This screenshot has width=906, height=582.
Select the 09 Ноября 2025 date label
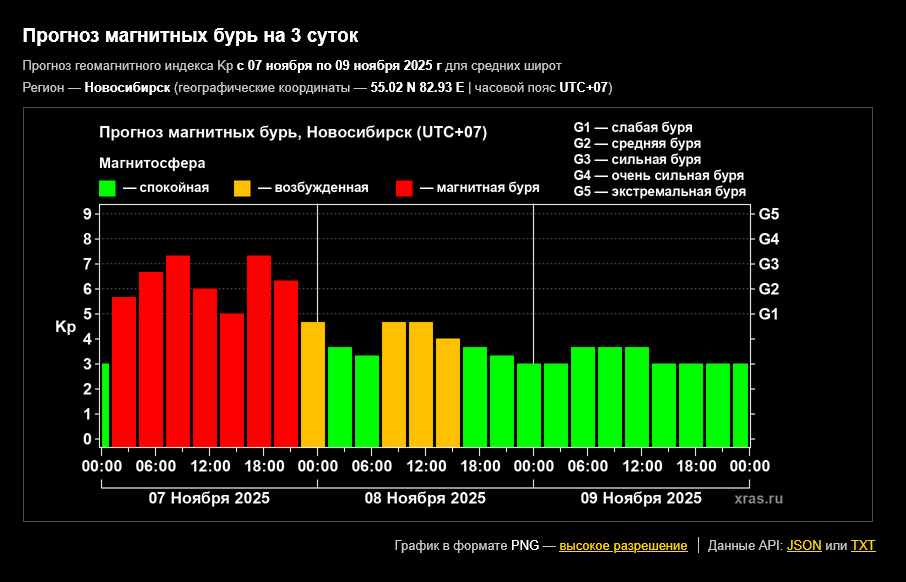coord(641,498)
